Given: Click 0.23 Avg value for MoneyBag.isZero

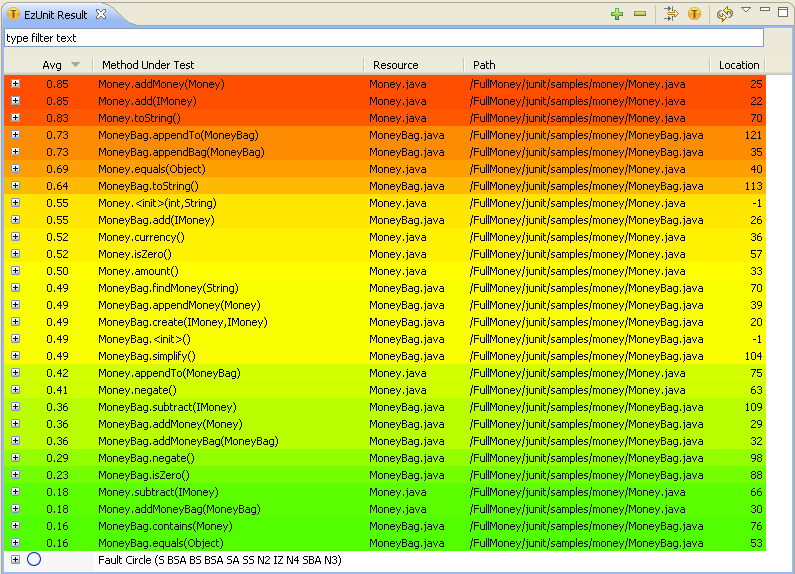Looking at the screenshot, I should pos(57,475).
